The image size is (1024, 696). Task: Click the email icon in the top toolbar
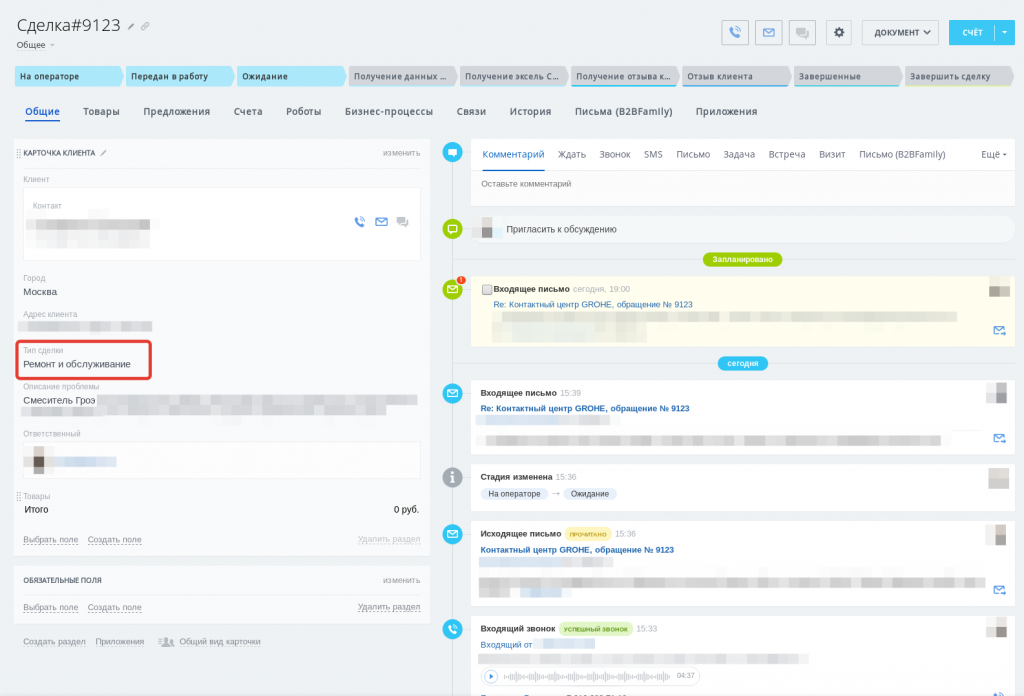coord(769,32)
